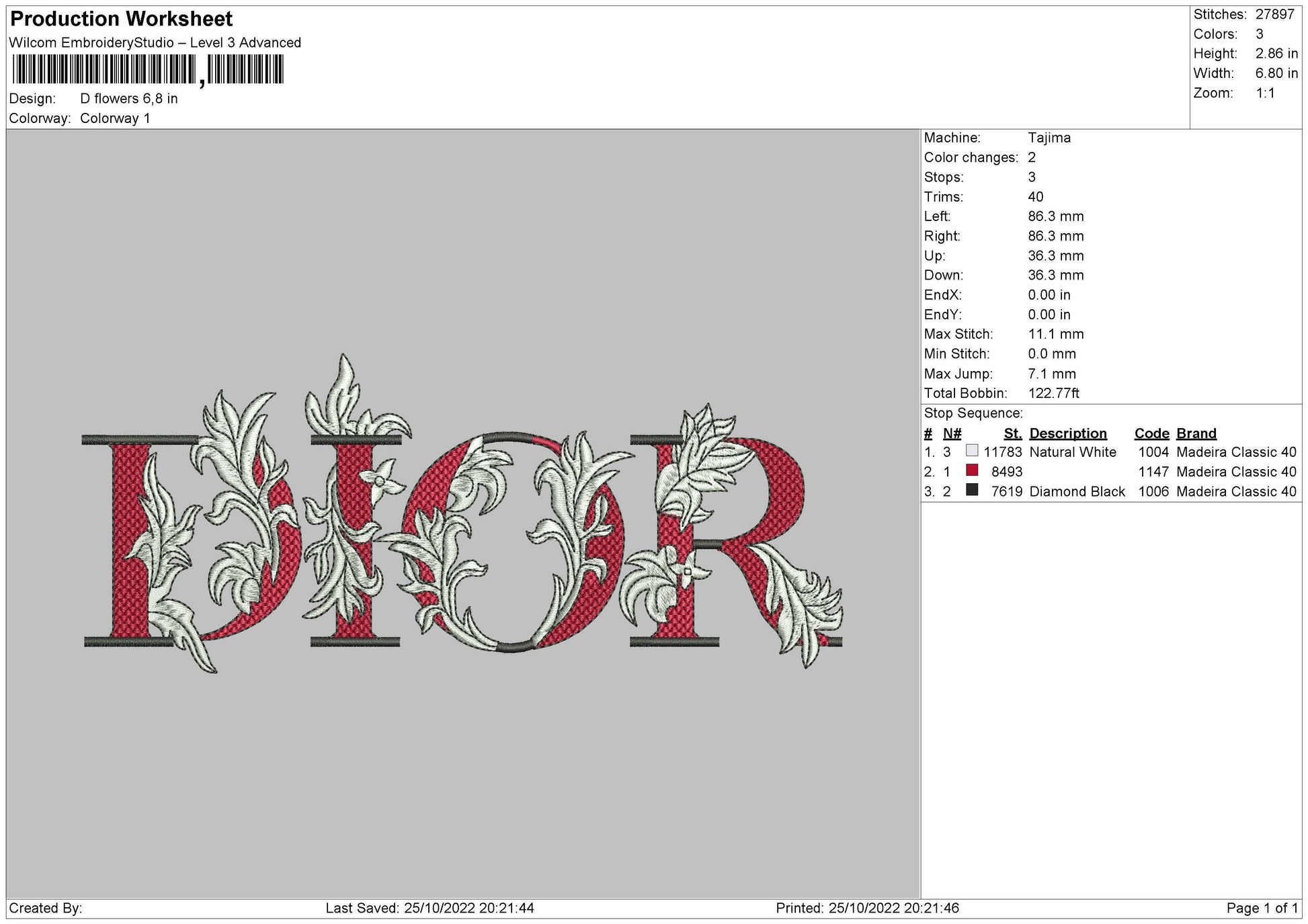Click stitch count '8493' in stop sequence
Viewport: 1308px width, 924px height.
pyautogui.click(x=1007, y=472)
